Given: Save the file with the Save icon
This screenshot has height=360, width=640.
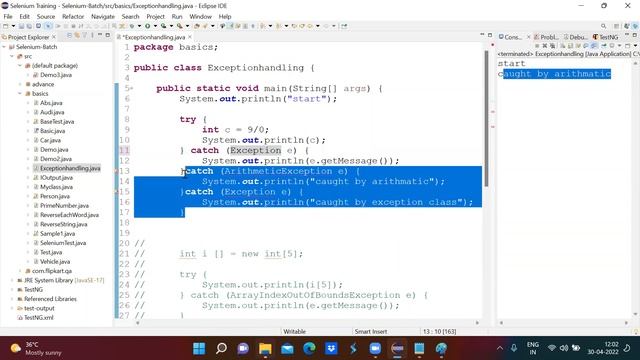Looking at the screenshot, I should click(x=21, y=26).
